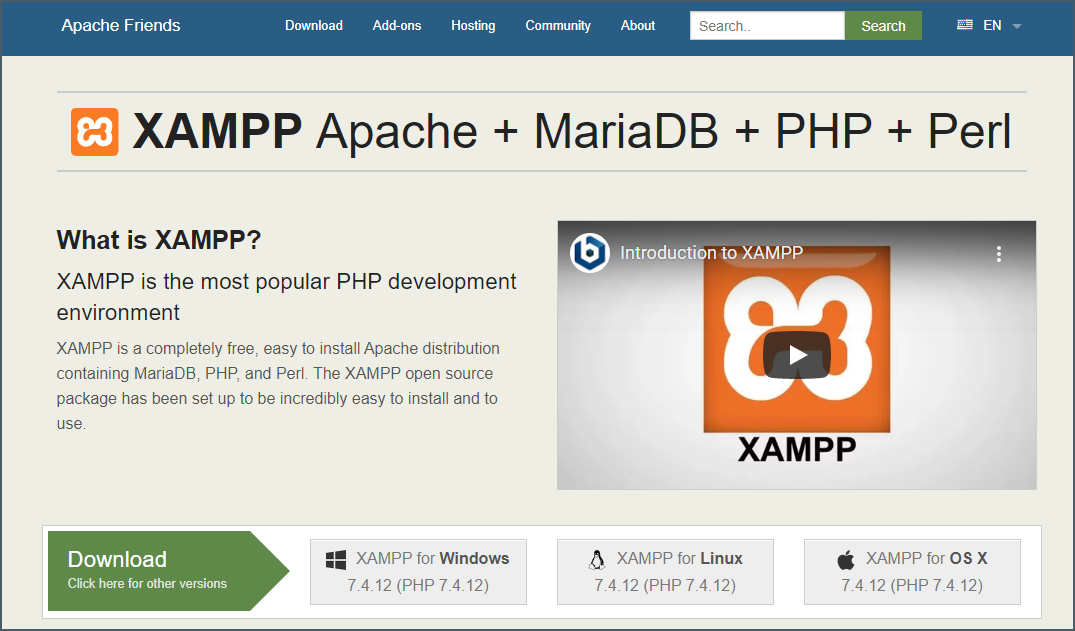Open the About page
The image size is (1075, 631).
[x=638, y=25]
